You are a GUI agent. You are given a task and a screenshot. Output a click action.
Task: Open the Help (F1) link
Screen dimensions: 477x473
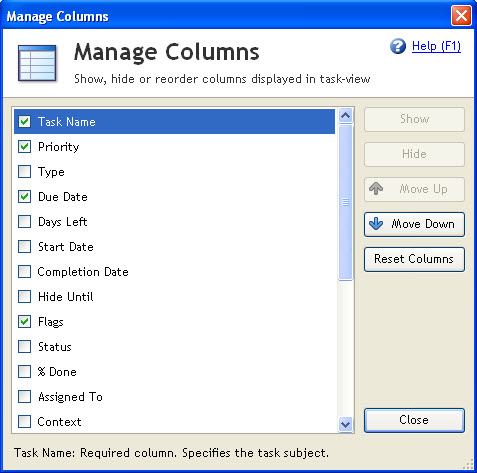(436, 46)
